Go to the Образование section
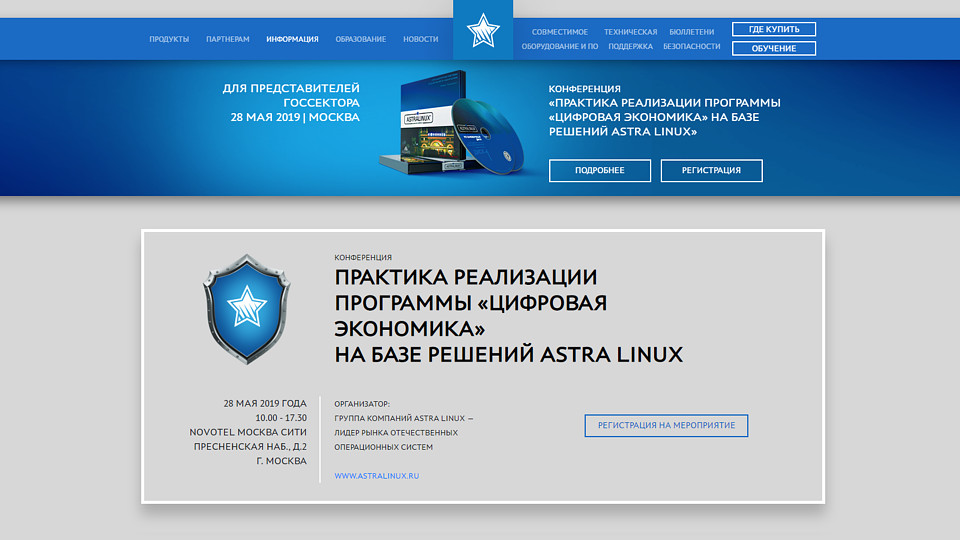 coord(360,39)
